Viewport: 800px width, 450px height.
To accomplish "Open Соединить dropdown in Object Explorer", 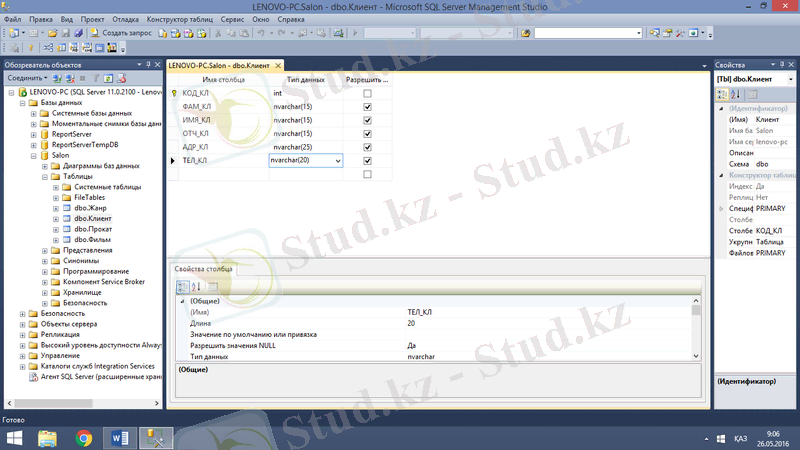I will click(x=27, y=78).
